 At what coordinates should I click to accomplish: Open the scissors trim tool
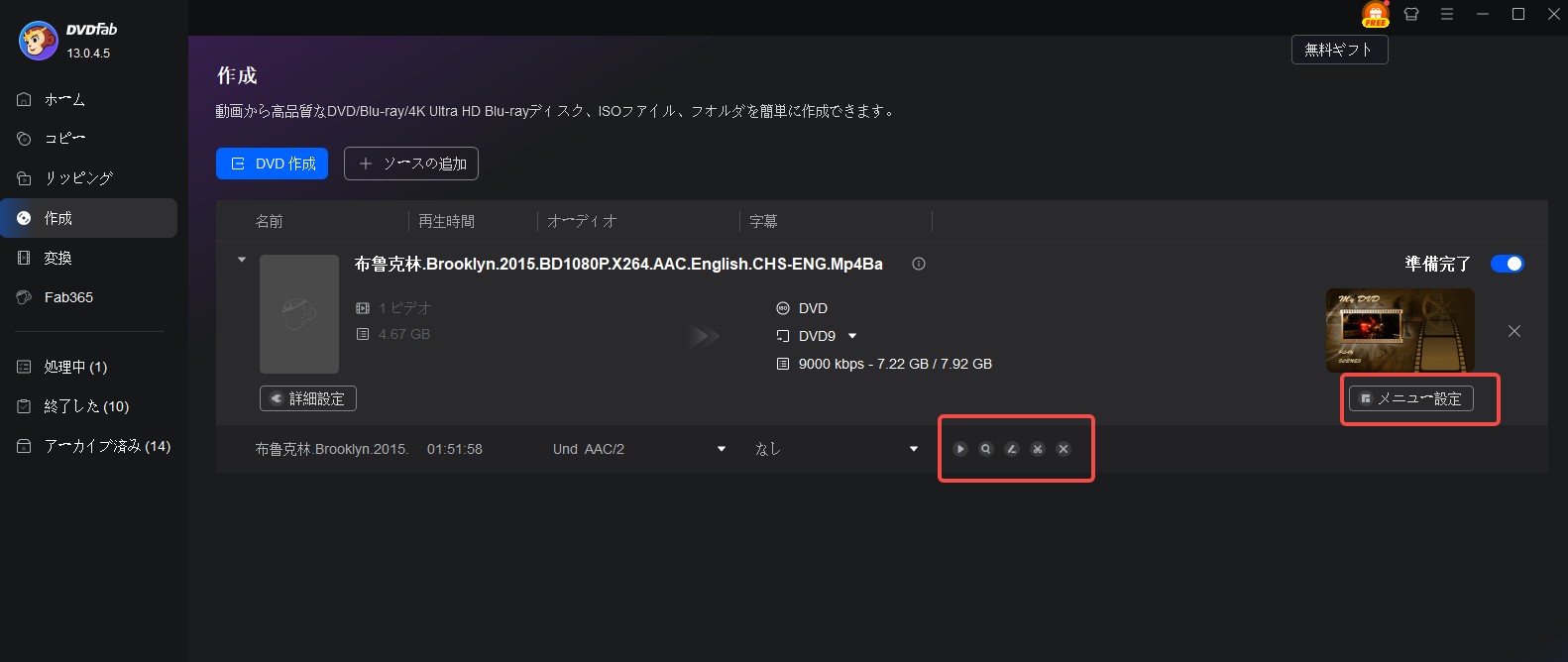click(x=1038, y=449)
